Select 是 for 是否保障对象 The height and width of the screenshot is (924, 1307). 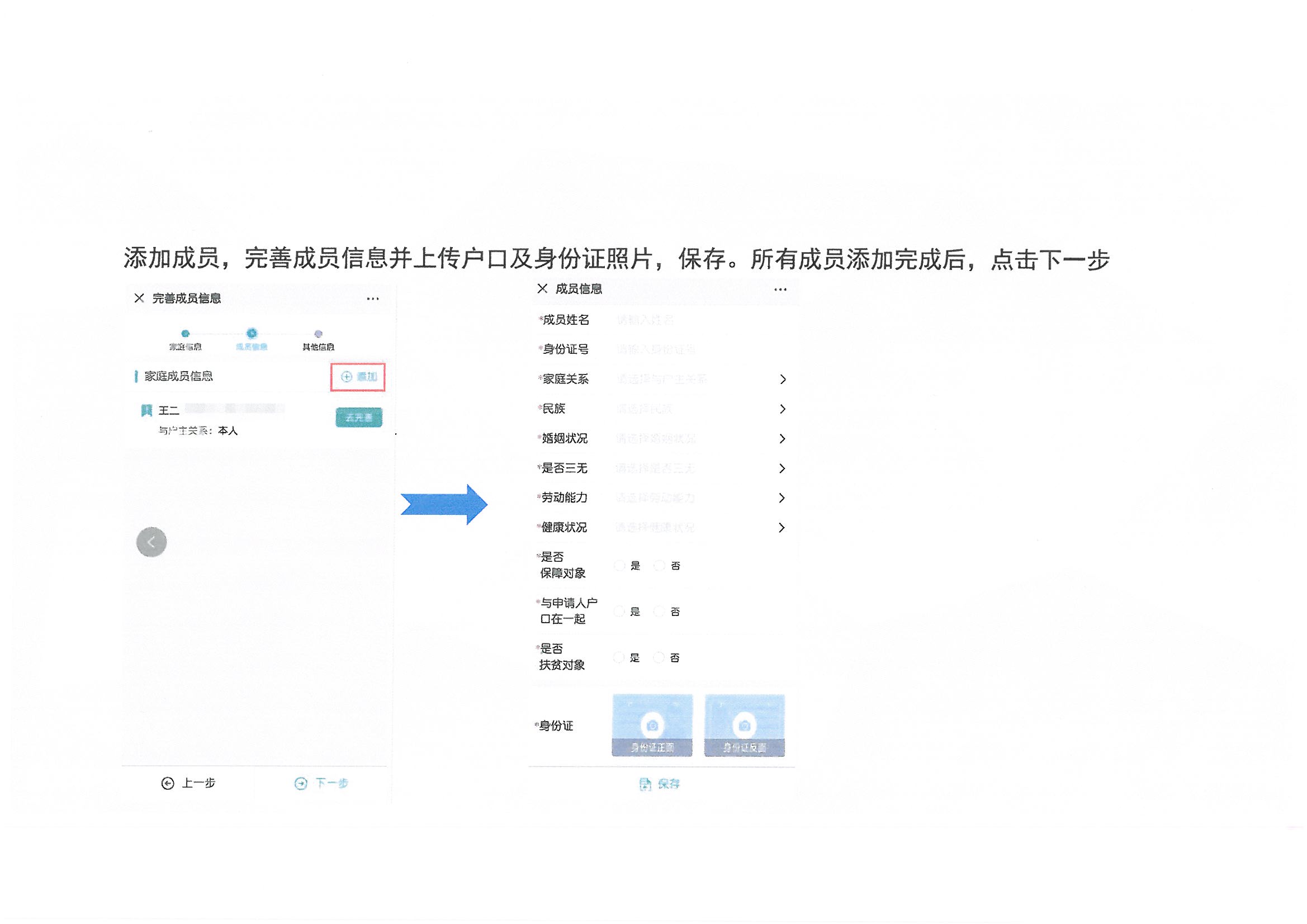[619, 565]
